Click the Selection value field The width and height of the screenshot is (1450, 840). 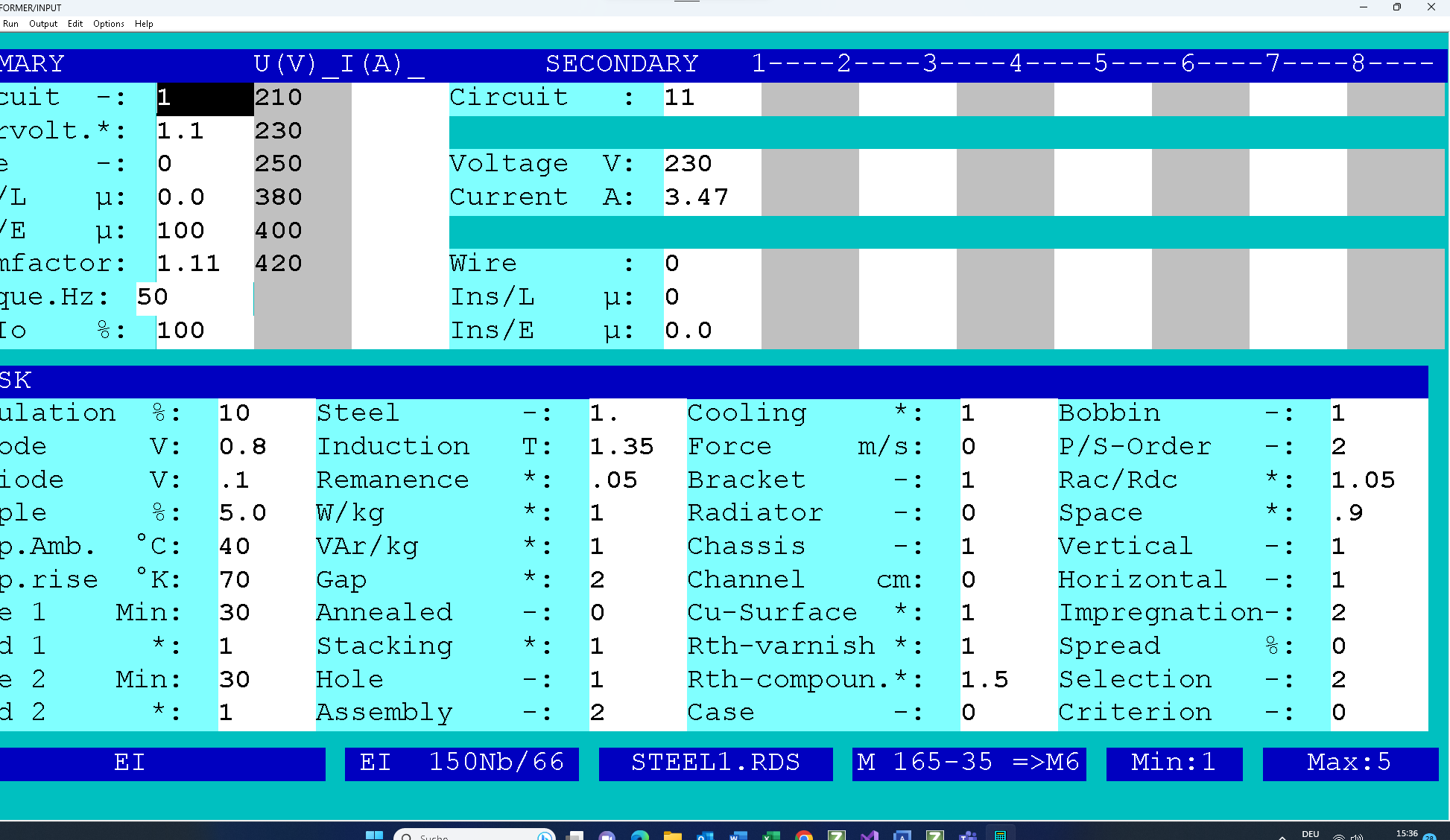click(x=1379, y=681)
